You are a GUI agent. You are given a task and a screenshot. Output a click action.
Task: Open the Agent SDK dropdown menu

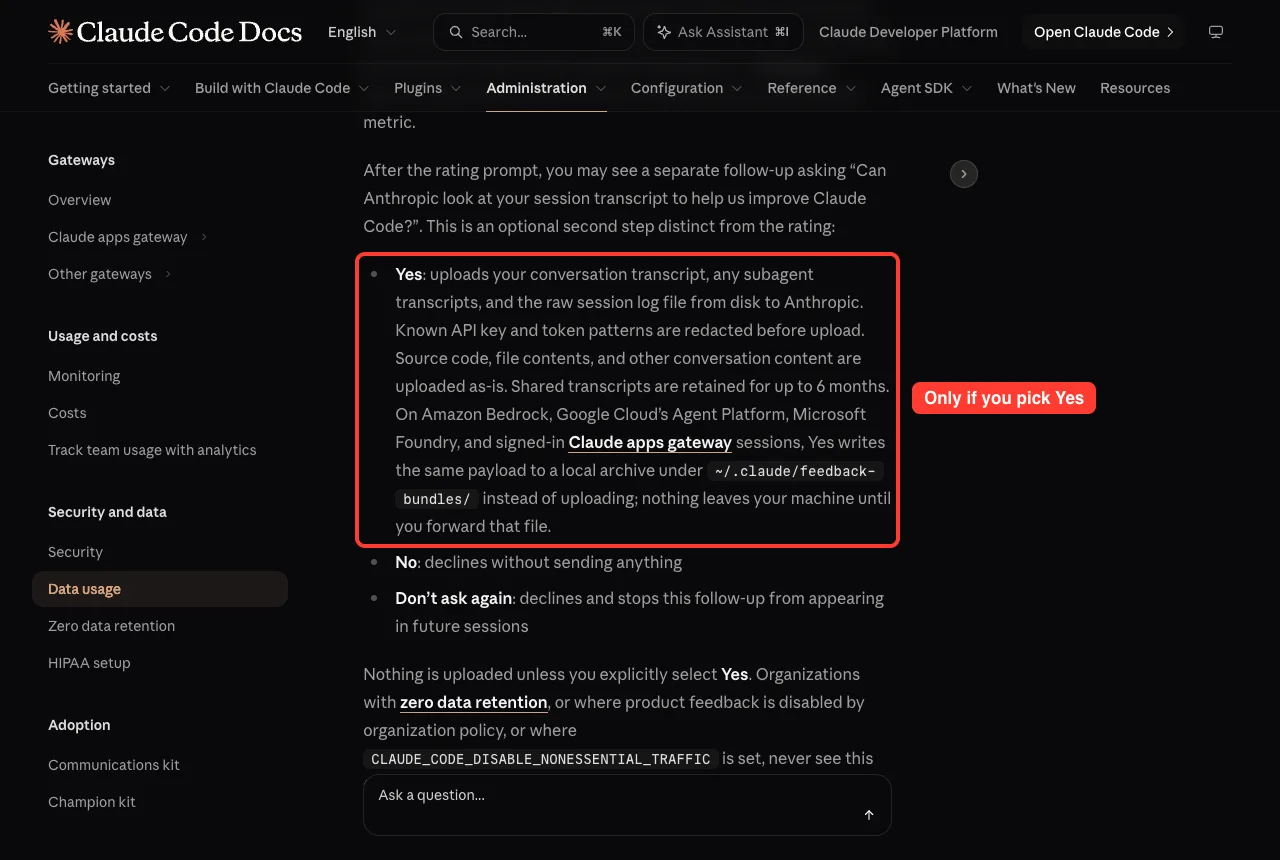coord(927,88)
